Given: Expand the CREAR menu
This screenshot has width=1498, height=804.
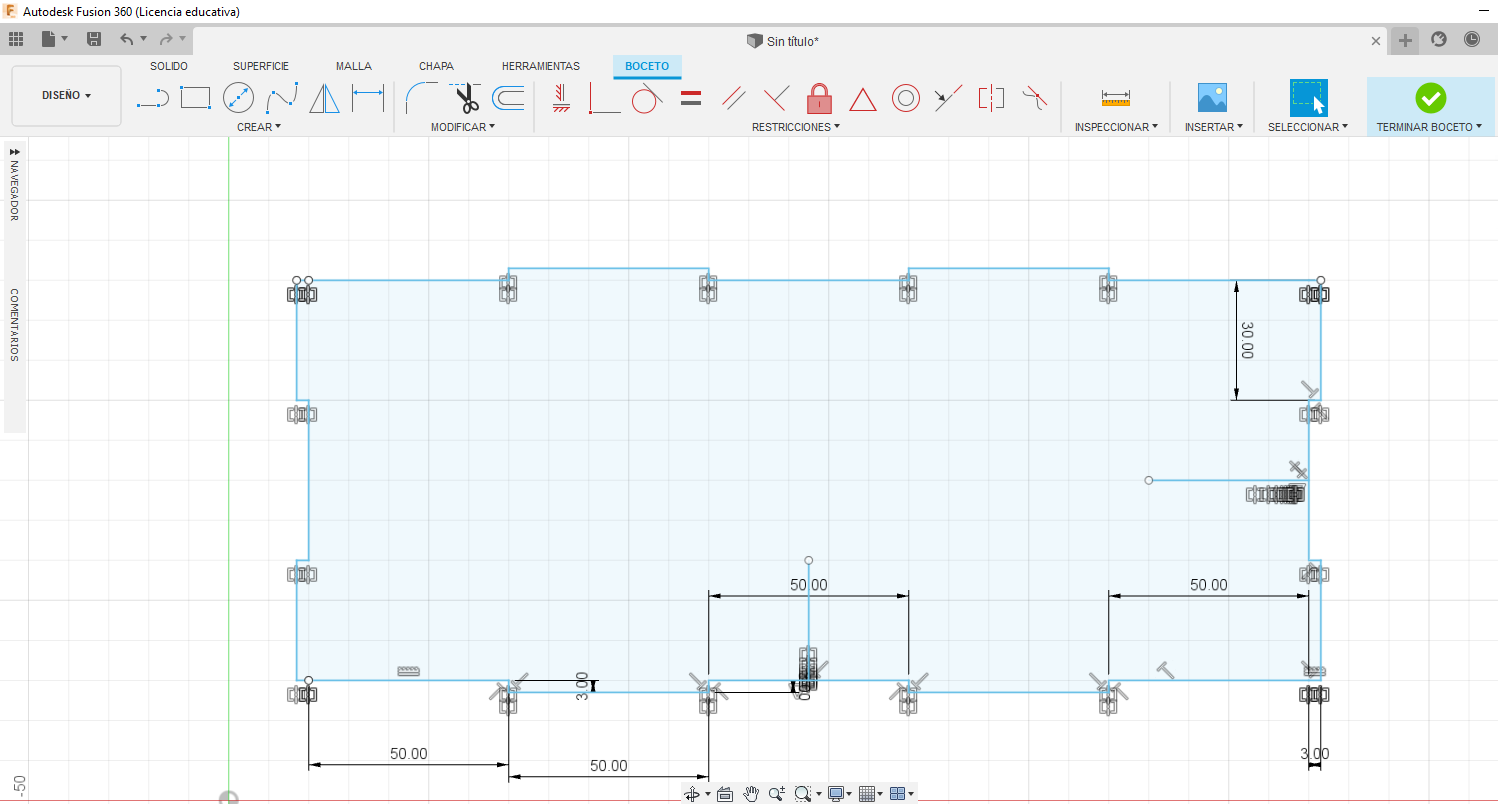Looking at the screenshot, I should pyautogui.click(x=259, y=127).
